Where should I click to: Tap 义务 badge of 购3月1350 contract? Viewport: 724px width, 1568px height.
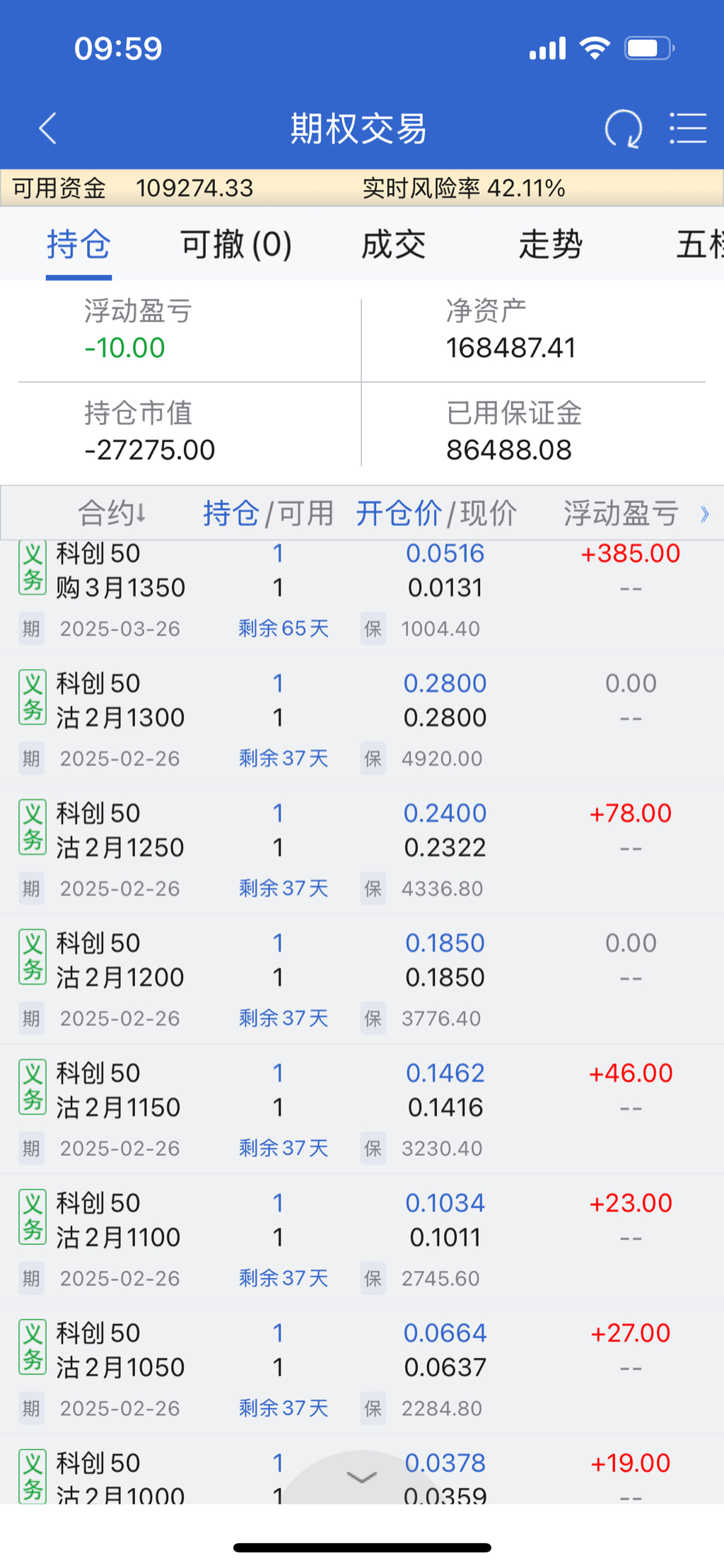(33, 568)
